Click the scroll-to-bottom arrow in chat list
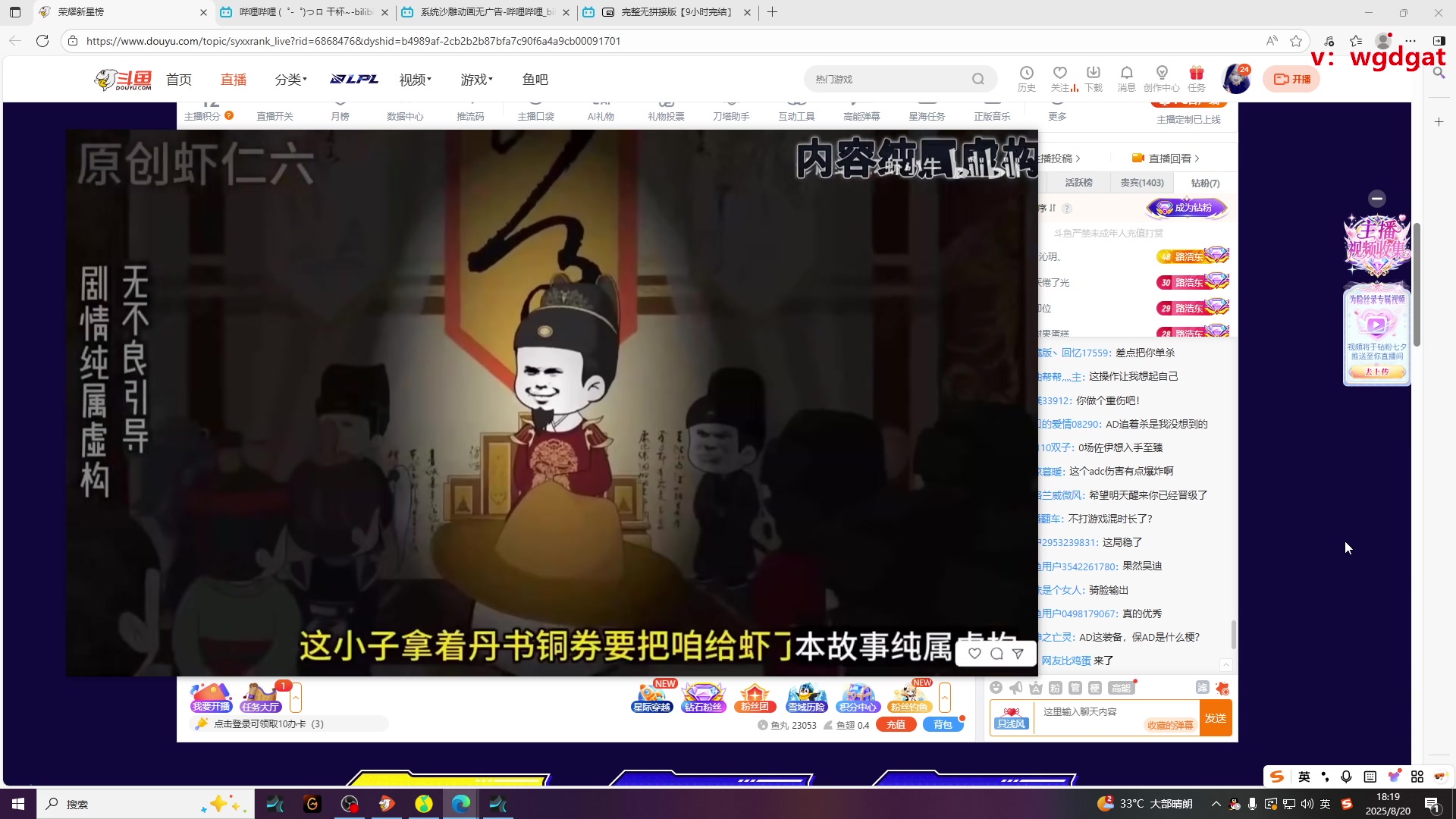1456x819 pixels. click(1225, 665)
